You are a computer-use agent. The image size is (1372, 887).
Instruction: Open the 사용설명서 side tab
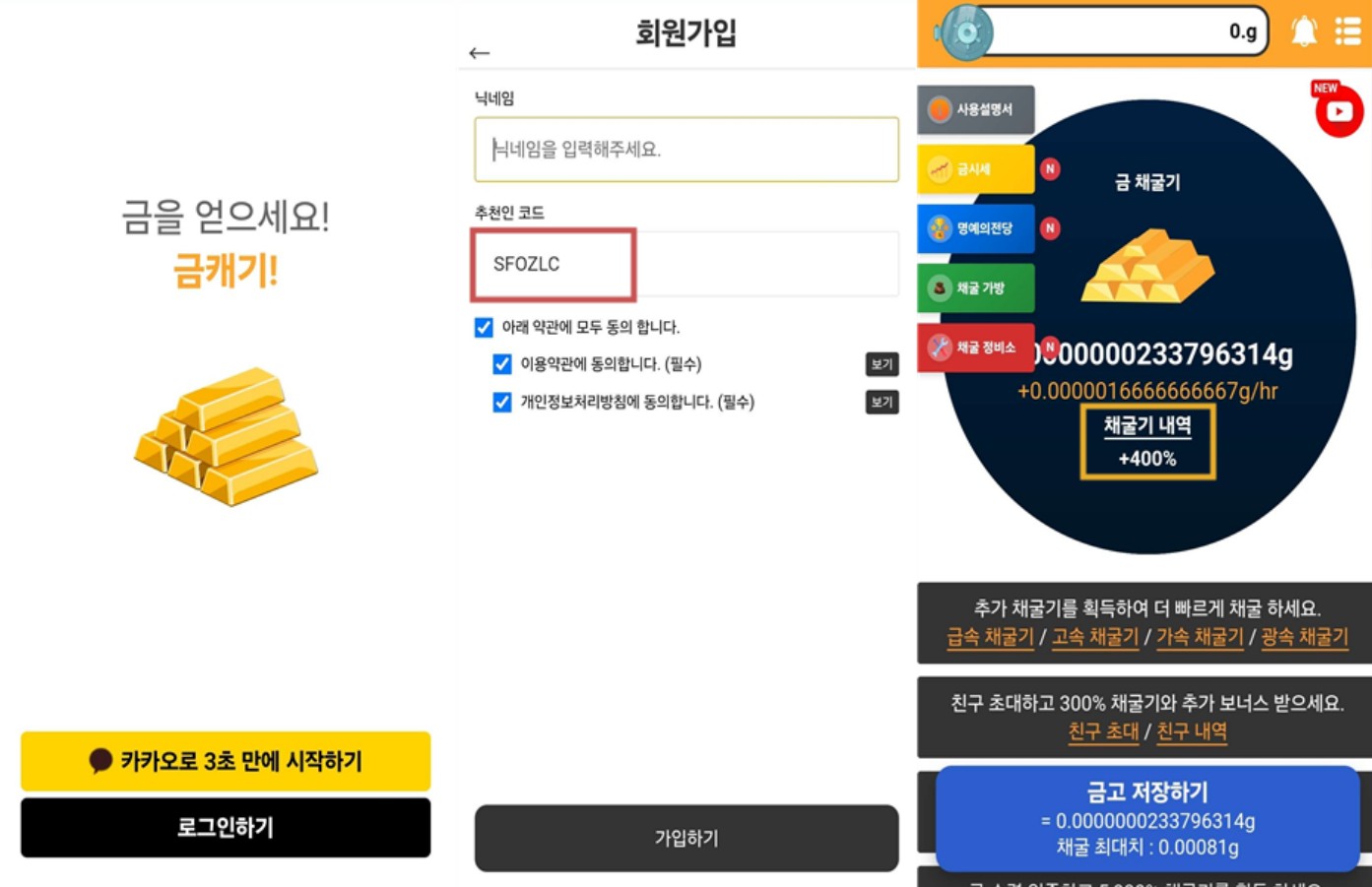(976, 109)
